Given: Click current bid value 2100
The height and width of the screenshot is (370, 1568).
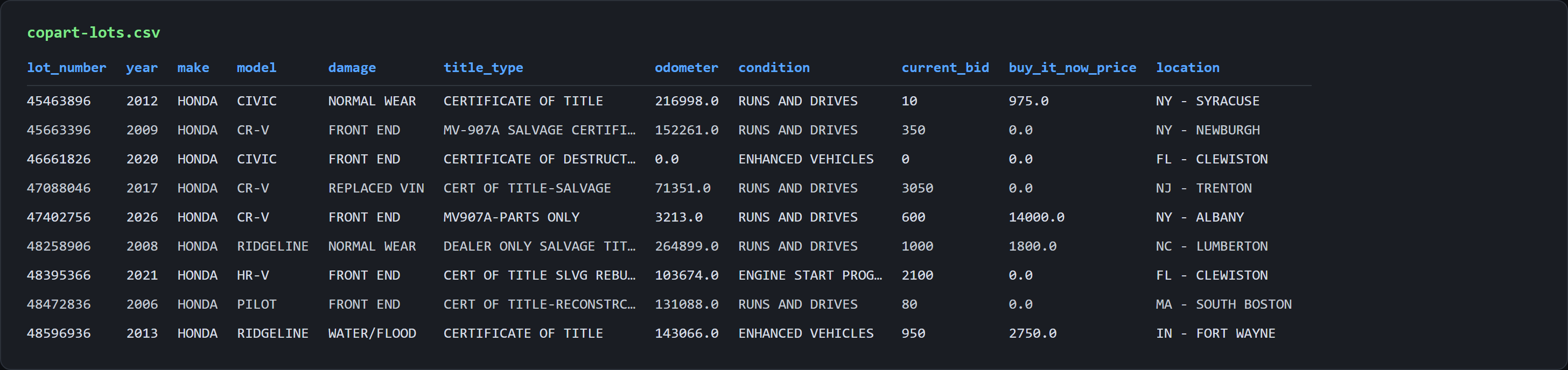Looking at the screenshot, I should (x=916, y=275).
